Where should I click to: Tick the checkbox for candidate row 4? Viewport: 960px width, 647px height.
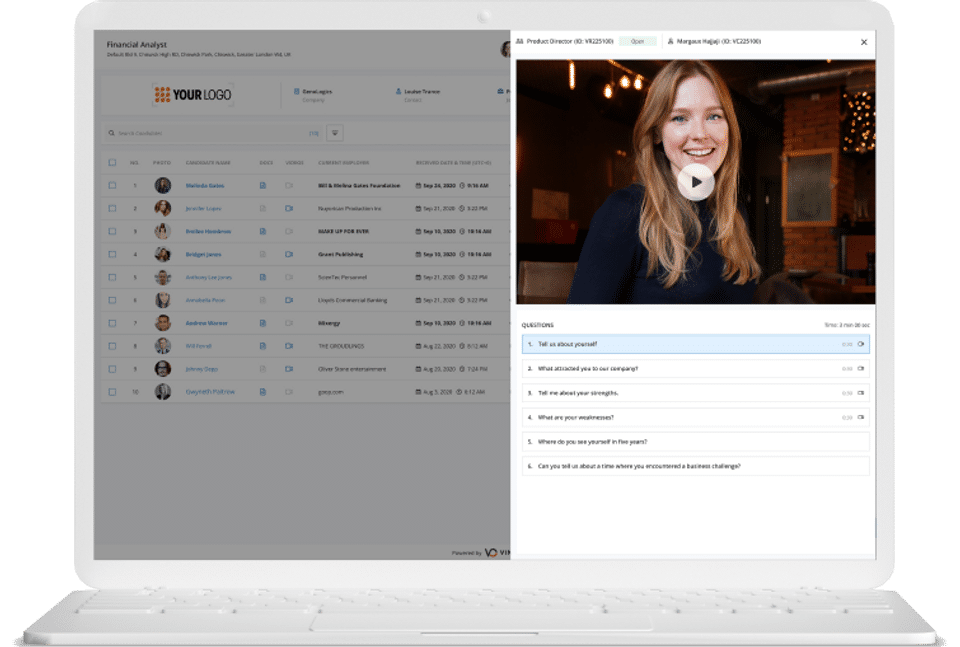(x=112, y=255)
